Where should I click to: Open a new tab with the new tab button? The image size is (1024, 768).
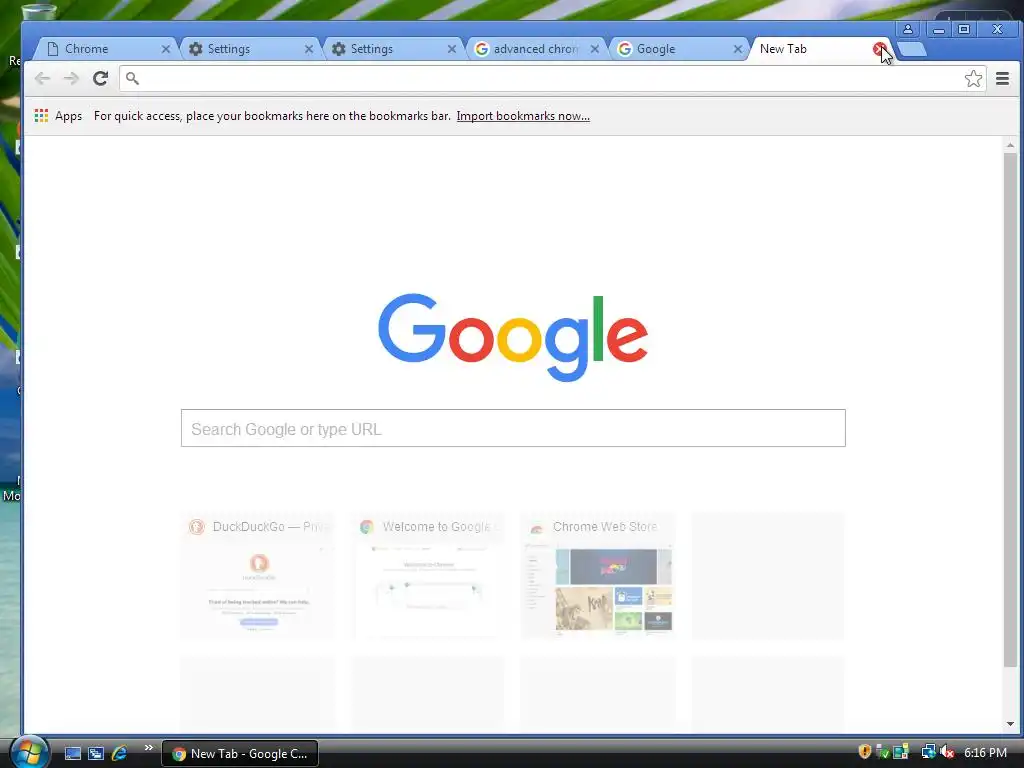tap(912, 50)
